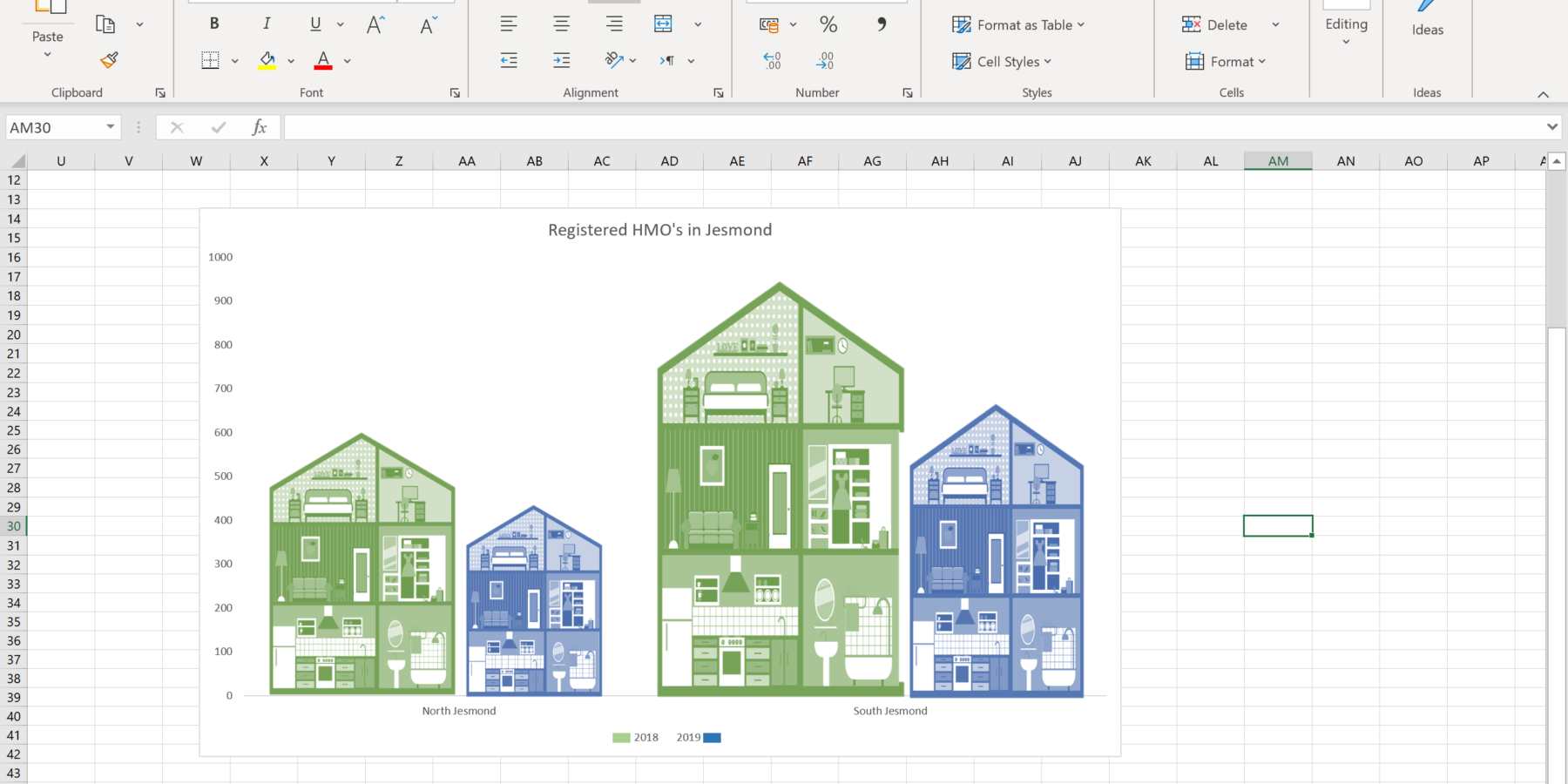Apply percent style to the cell
This screenshot has width=1568, height=784.
828,24
